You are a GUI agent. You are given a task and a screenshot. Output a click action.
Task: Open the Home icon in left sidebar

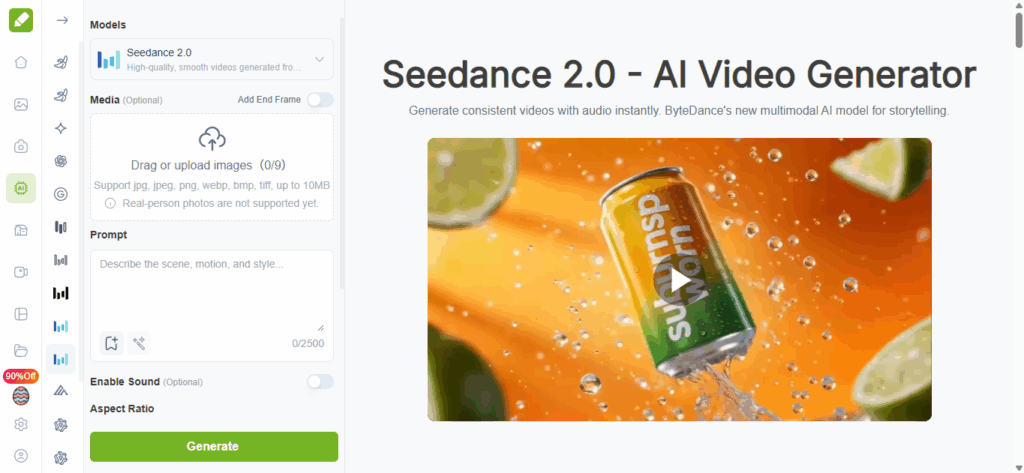(x=21, y=63)
